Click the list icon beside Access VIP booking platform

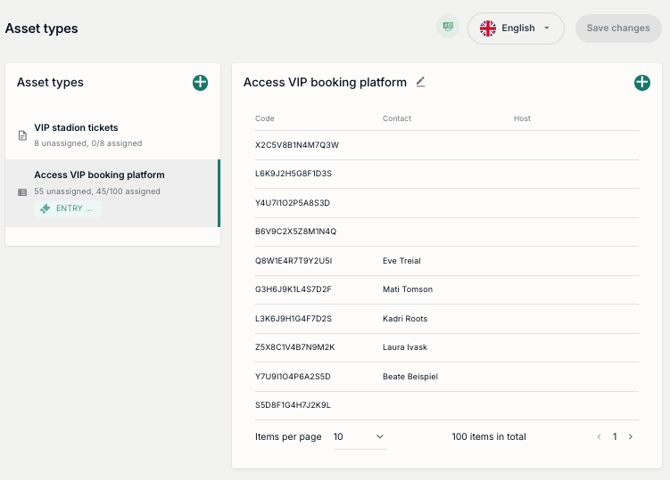[x=22, y=192]
